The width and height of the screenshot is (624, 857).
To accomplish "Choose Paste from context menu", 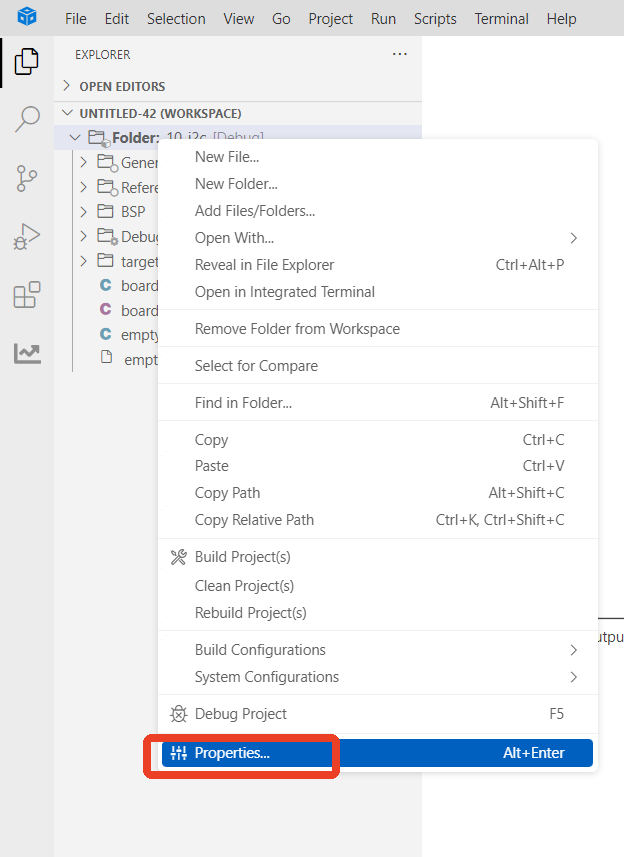I will click(x=378, y=466).
